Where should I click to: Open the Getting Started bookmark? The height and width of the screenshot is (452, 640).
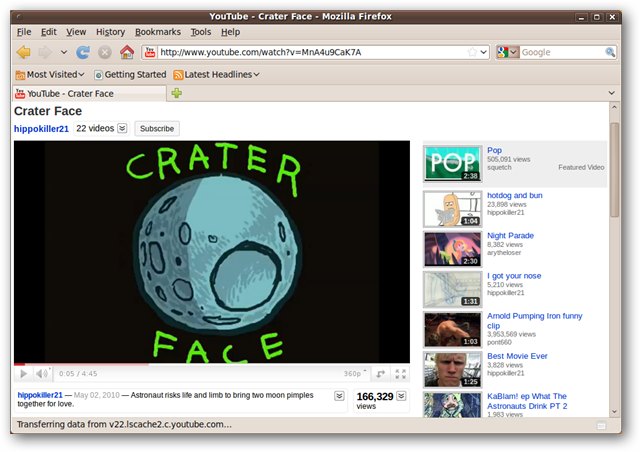[130, 74]
